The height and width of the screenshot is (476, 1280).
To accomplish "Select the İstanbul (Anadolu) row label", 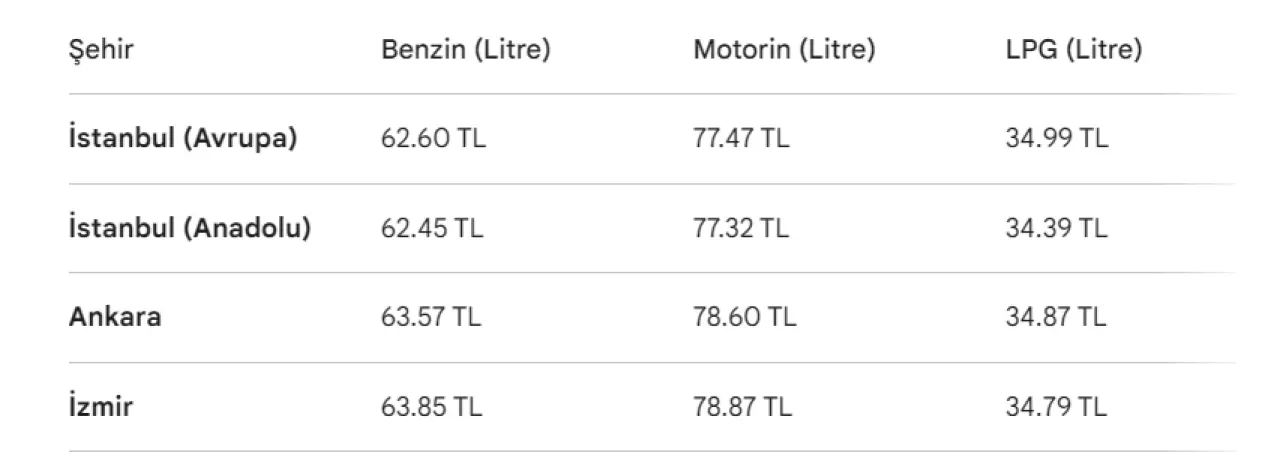I will [190, 228].
